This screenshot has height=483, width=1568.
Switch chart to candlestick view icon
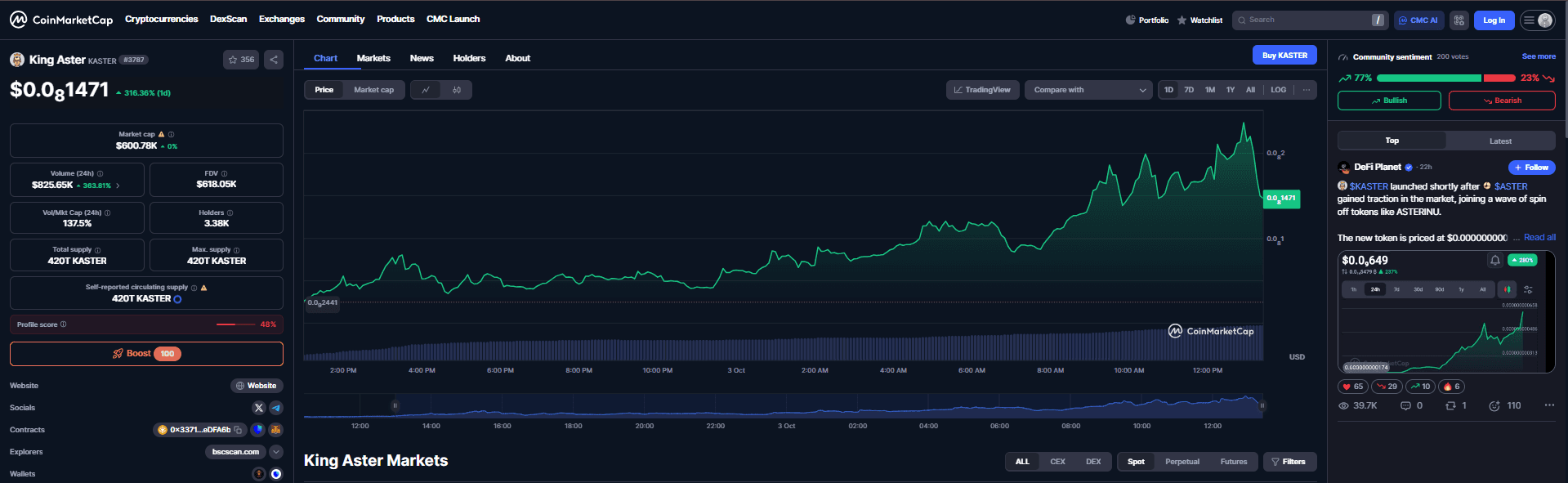point(457,90)
